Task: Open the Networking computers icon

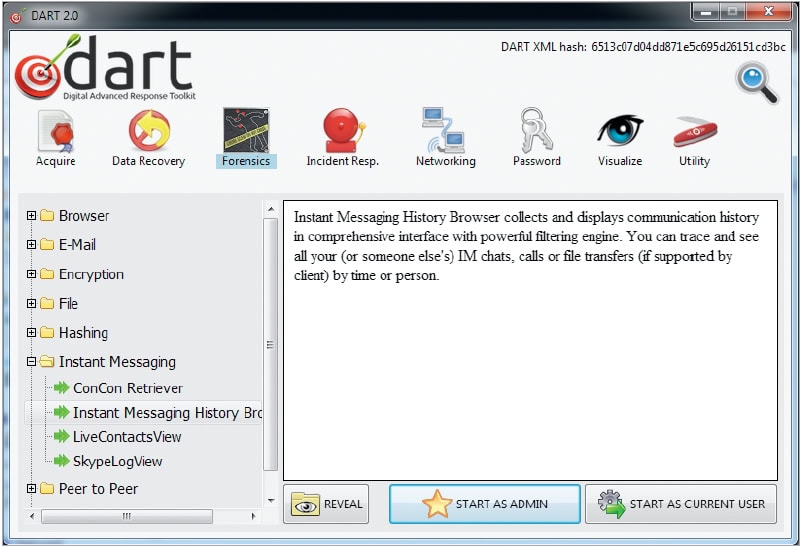Action: coord(444,130)
